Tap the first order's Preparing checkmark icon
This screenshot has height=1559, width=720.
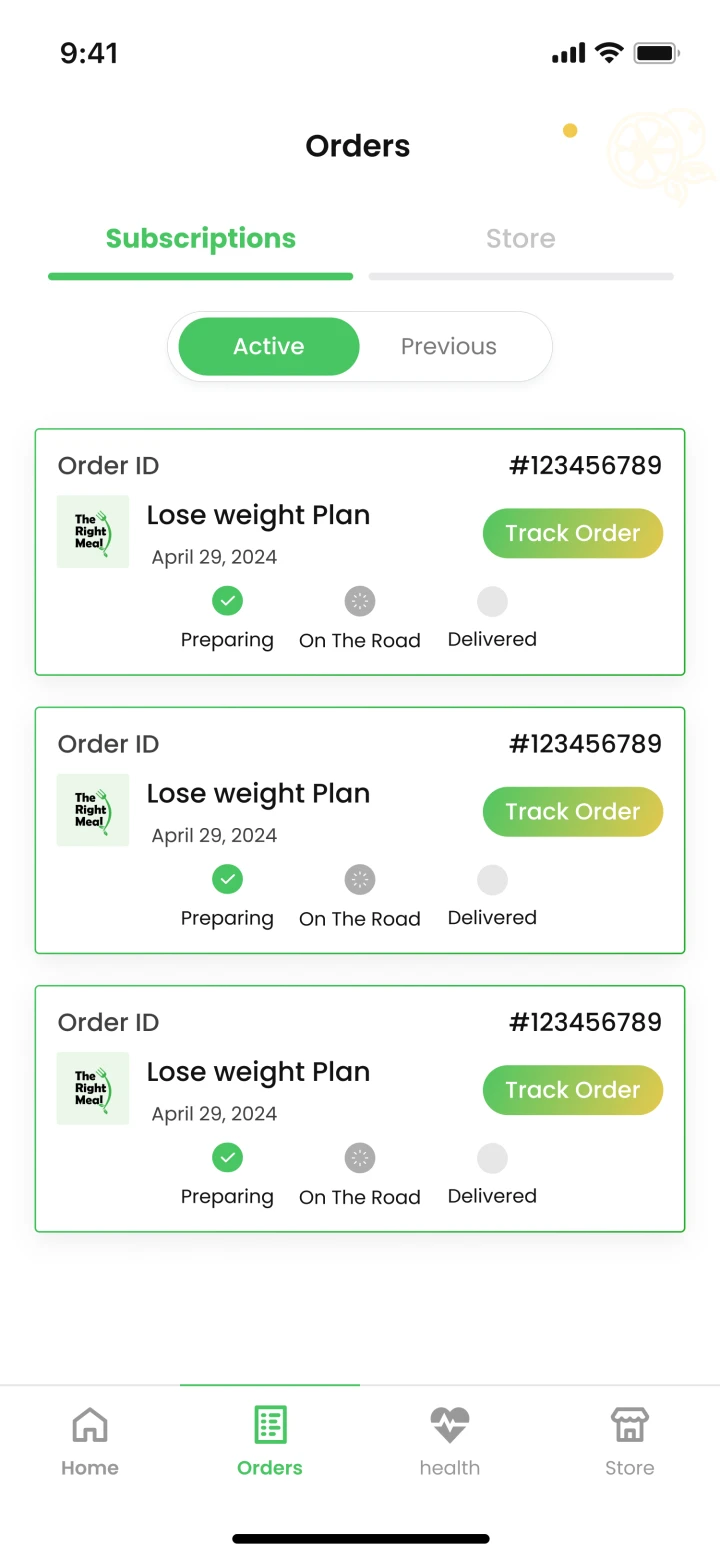point(228,601)
